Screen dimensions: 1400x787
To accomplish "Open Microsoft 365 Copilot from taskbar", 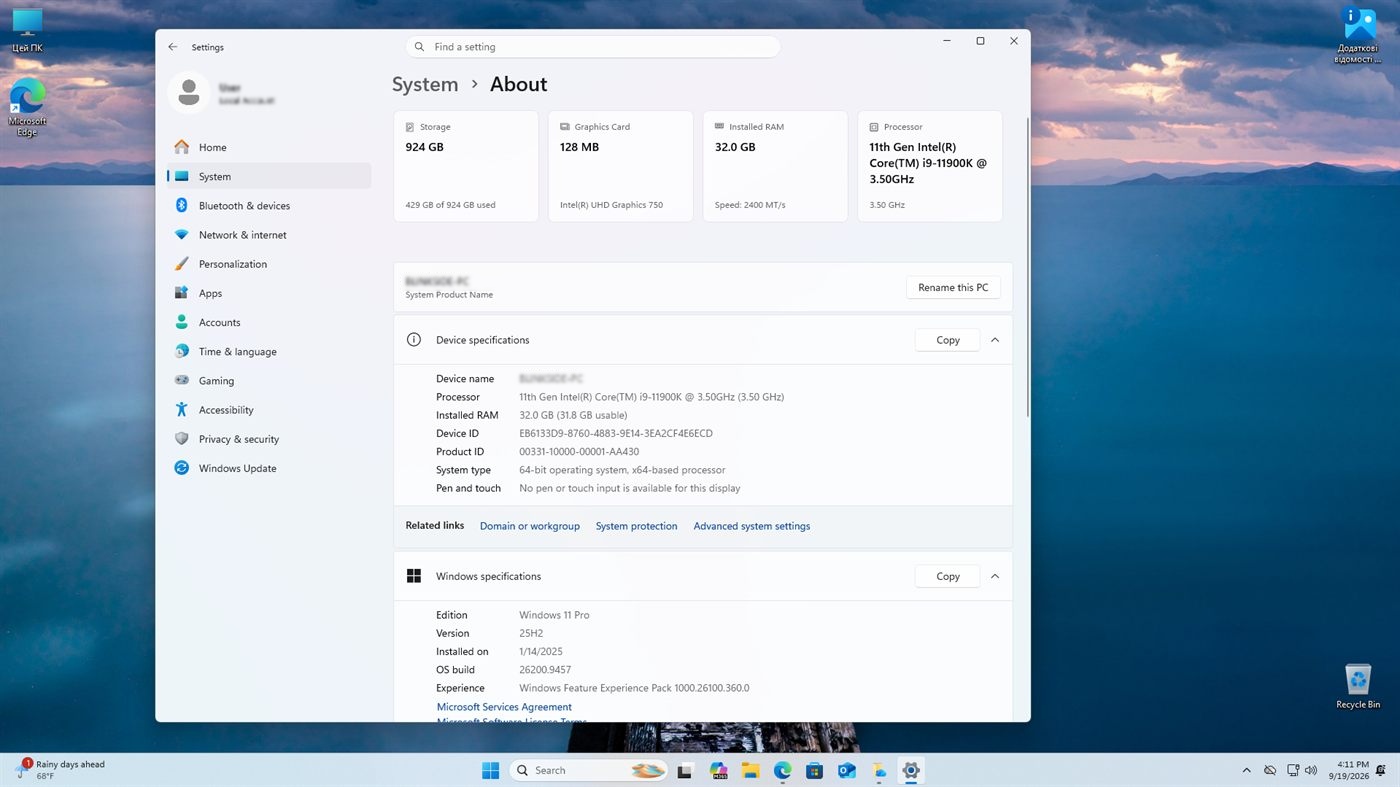I will click(718, 770).
